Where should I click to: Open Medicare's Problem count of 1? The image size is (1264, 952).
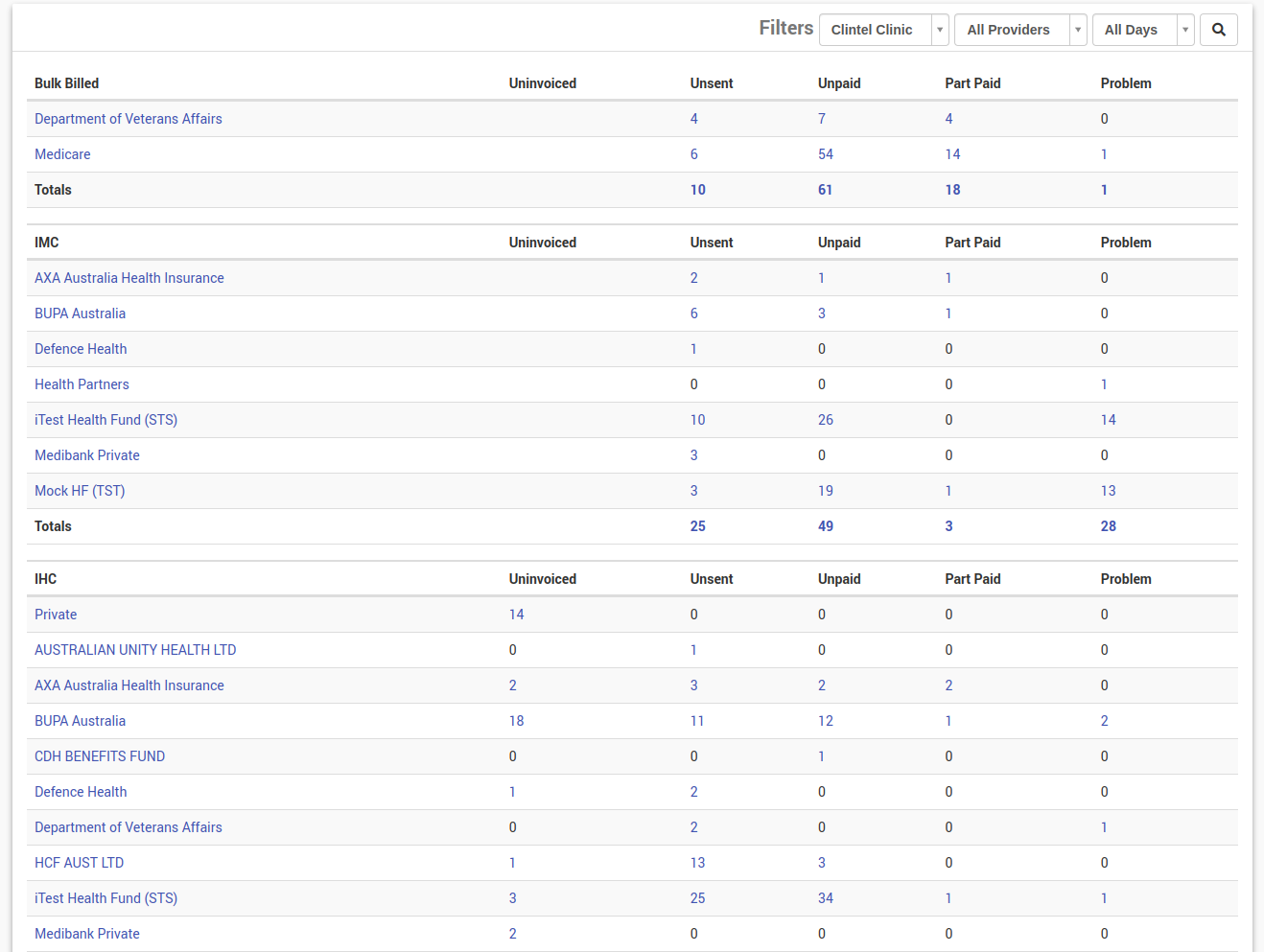point(1104,154)
